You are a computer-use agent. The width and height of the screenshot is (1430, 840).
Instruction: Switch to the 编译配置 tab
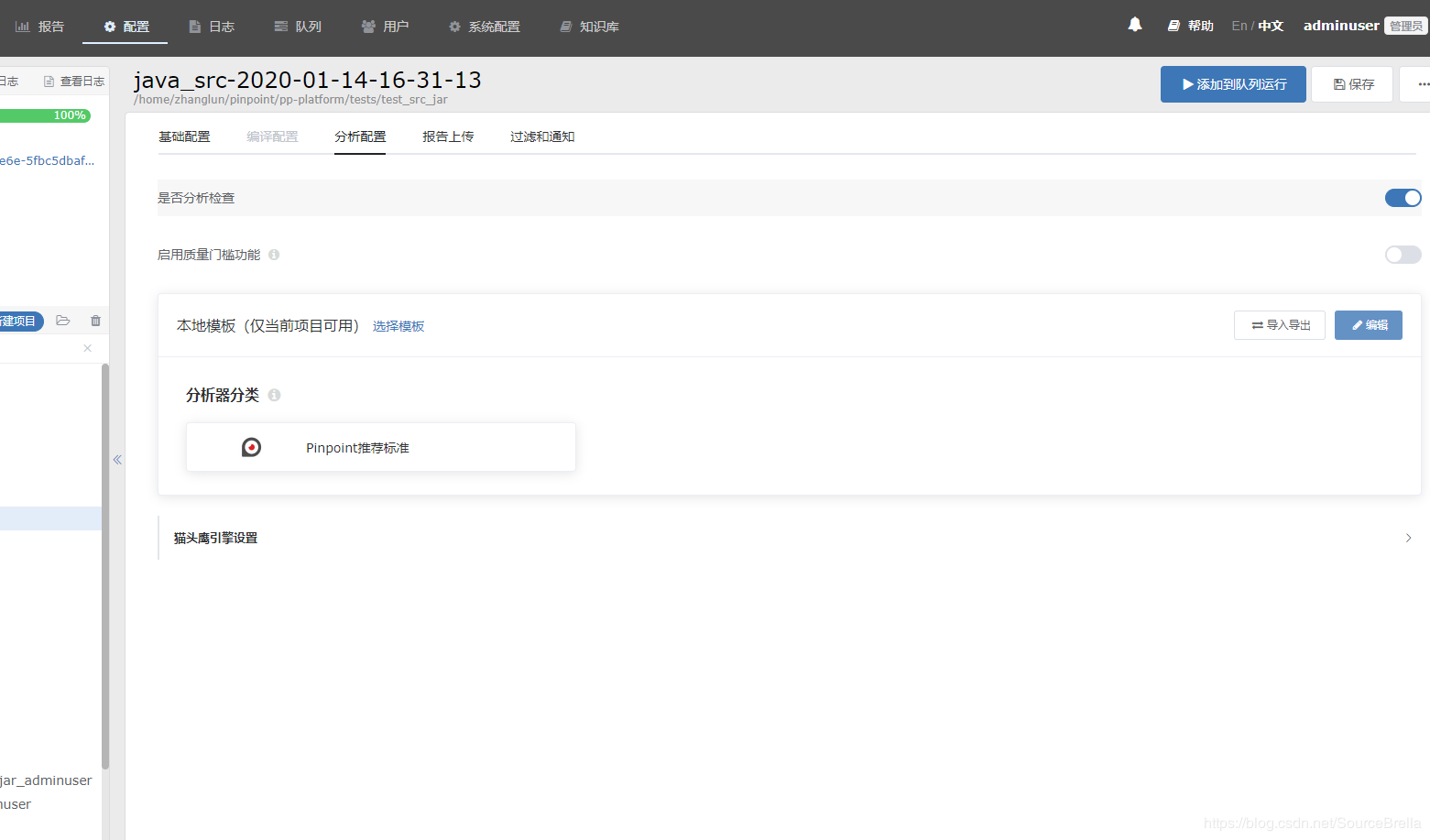(272, 136)
